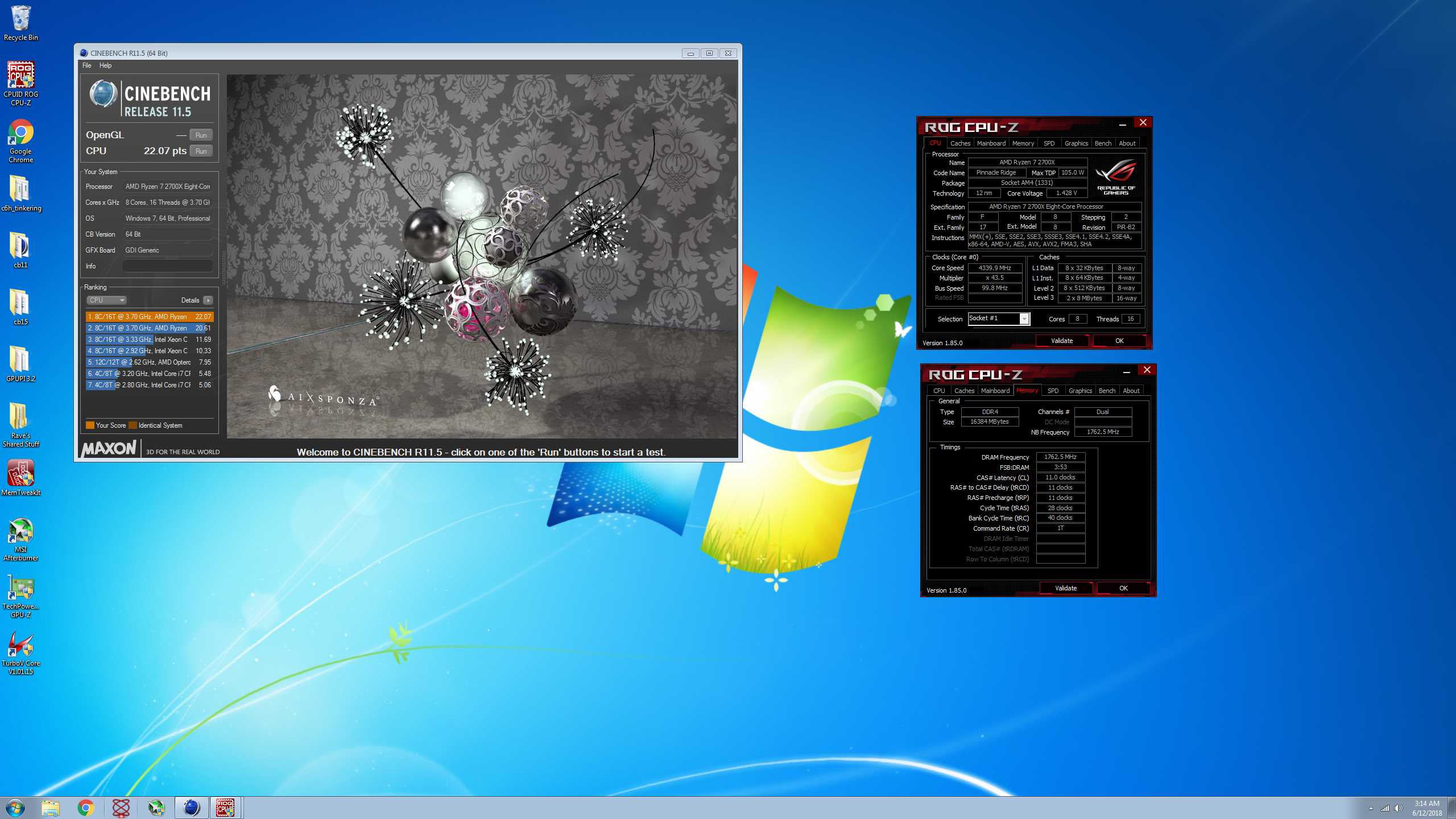Image resolution: width=1456 pixels, height=819 pixels.
Task: Show hidden tray icons arrow
Action: 1371,808
